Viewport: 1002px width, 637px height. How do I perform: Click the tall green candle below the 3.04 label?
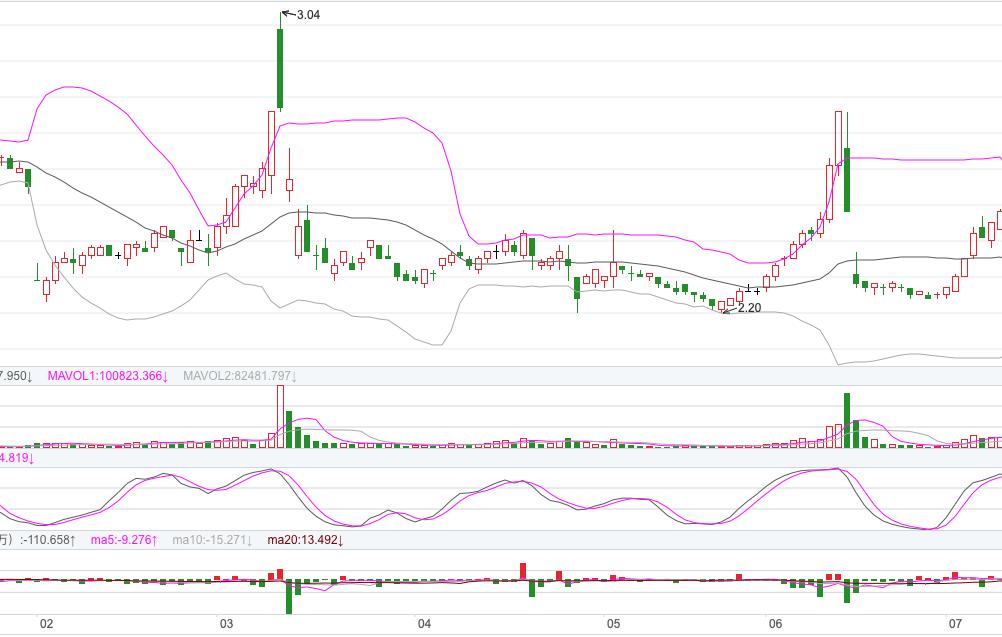tap(280, 68)
